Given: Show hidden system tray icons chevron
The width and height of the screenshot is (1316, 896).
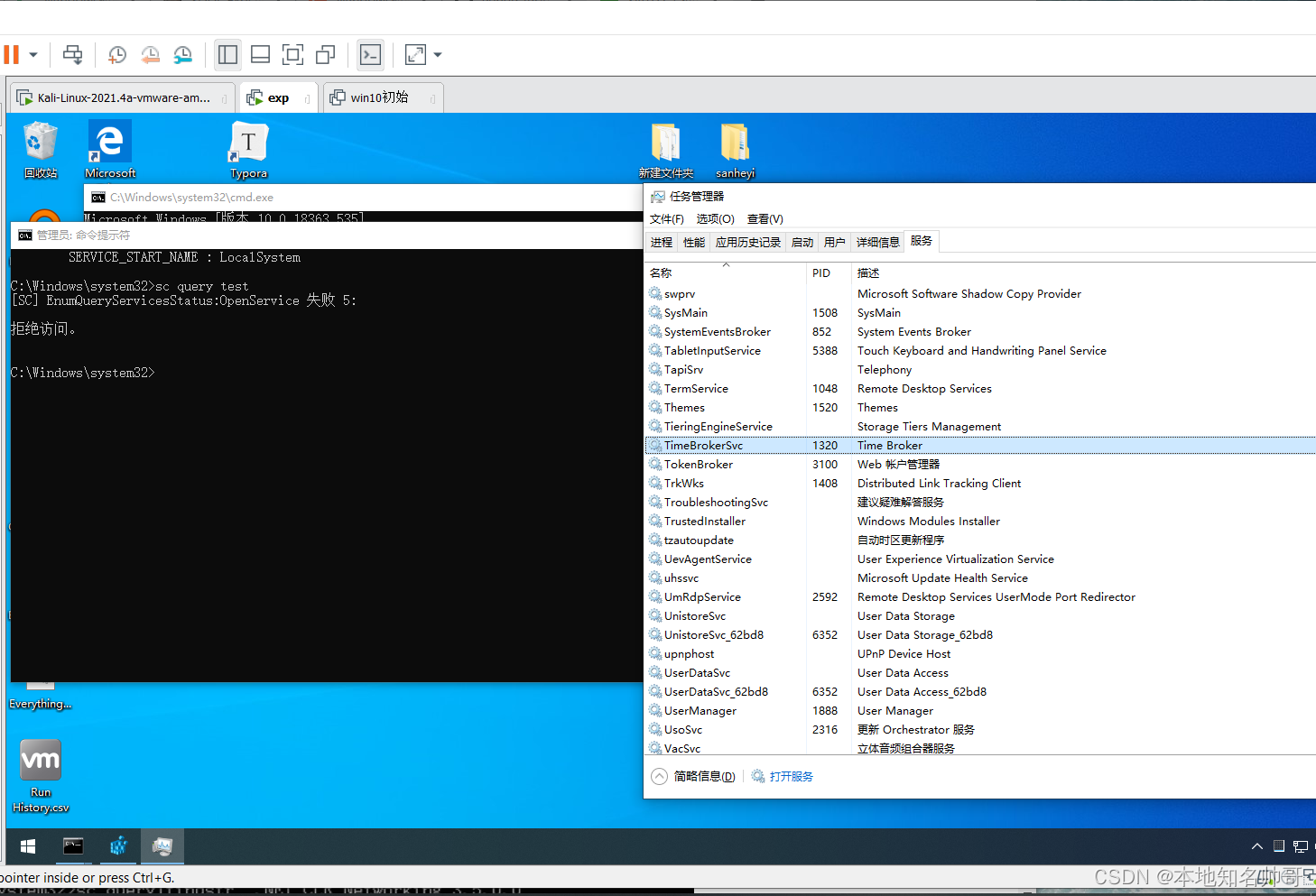Looking at the screenshot, I should [1256, 846].
